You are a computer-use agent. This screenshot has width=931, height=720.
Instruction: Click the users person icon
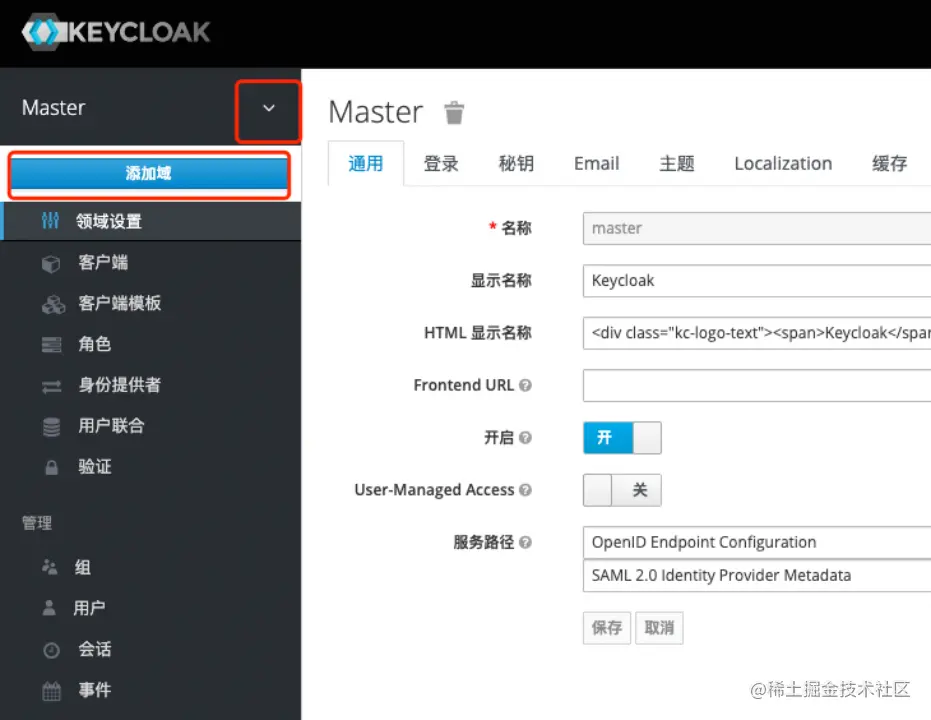[x=49, y=608]
